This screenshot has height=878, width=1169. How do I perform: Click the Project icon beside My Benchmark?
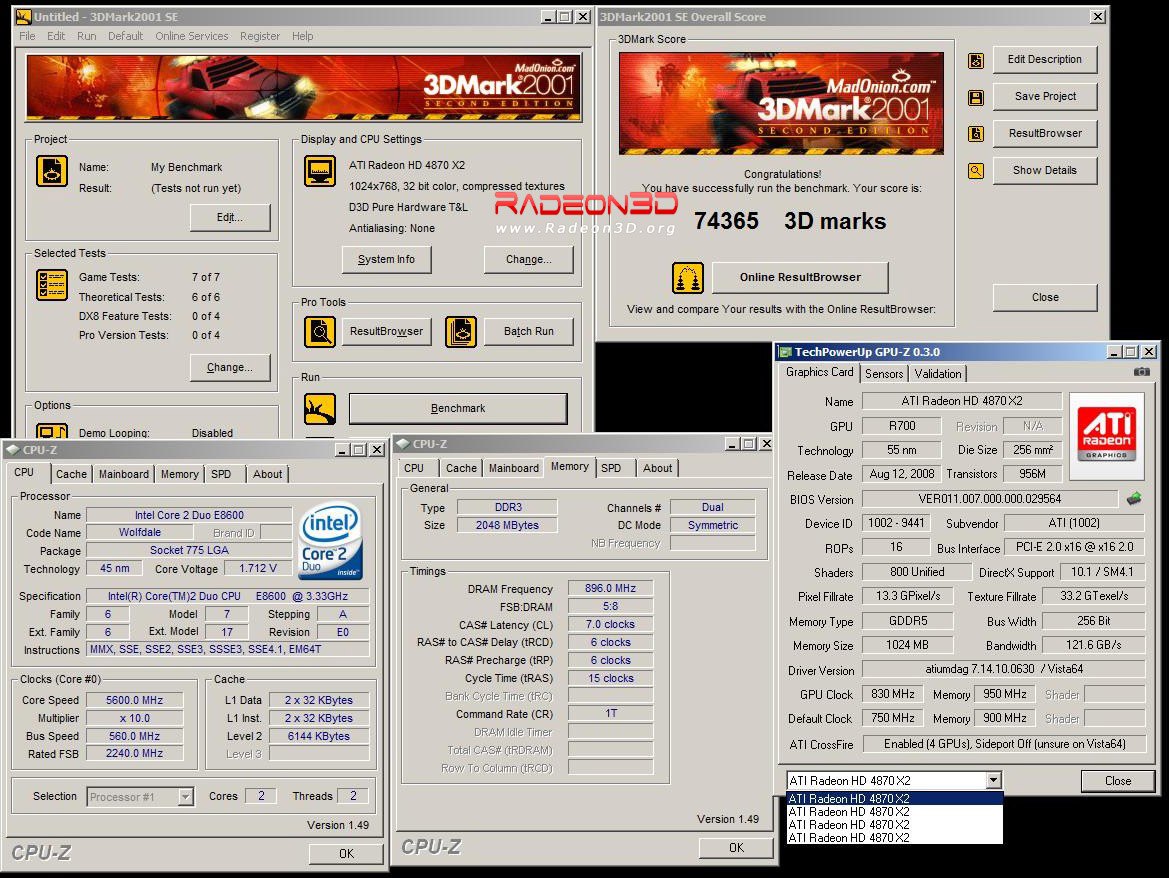click(x=51, y=171)
